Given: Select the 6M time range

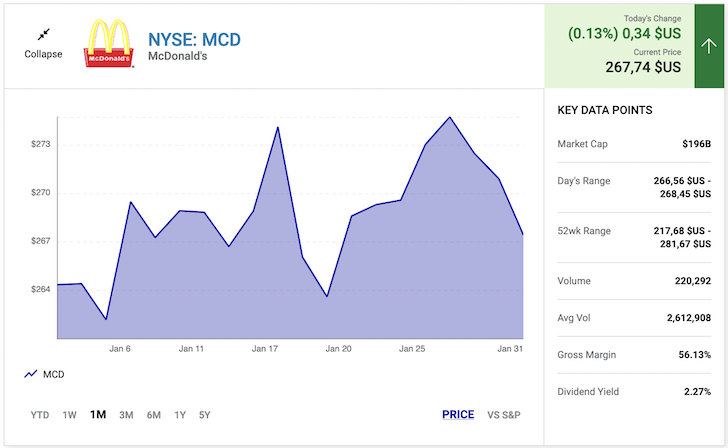Looking at the screenshot, I should pos(154,415).
